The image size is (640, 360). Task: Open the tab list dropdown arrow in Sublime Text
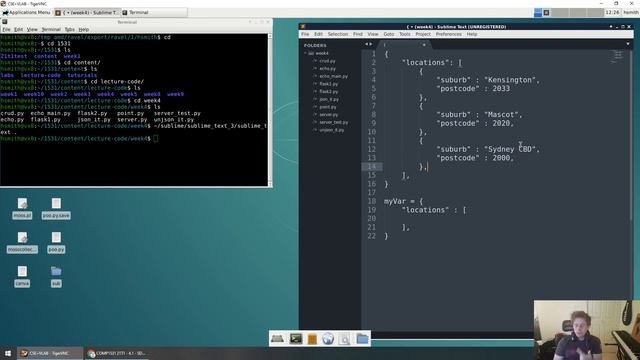(628, 44)
